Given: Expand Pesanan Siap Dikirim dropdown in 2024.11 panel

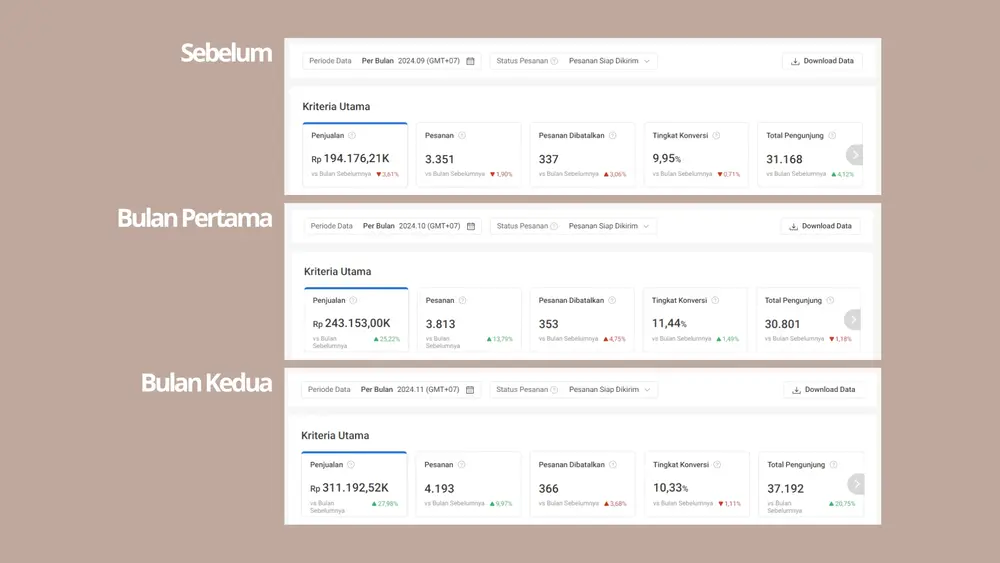Looking at the screenshot, I should [608, 390].
